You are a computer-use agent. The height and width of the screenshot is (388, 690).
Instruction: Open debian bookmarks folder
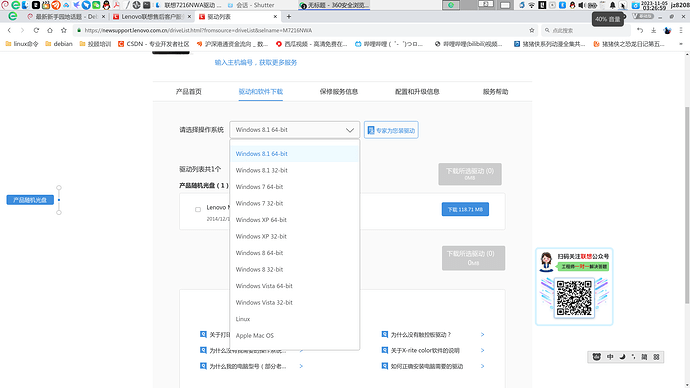[59, 44]
